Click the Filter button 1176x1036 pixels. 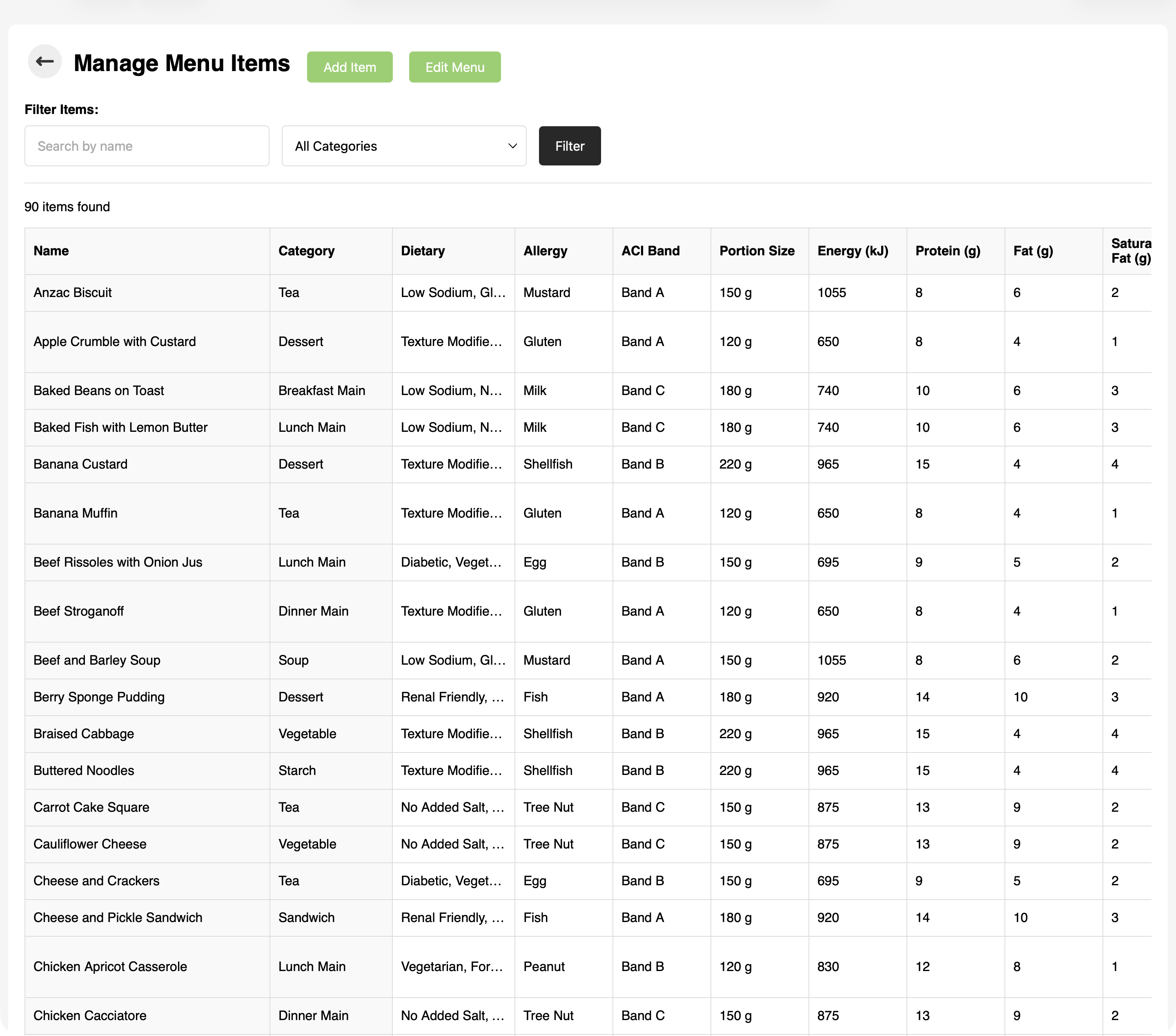[570, 145]
